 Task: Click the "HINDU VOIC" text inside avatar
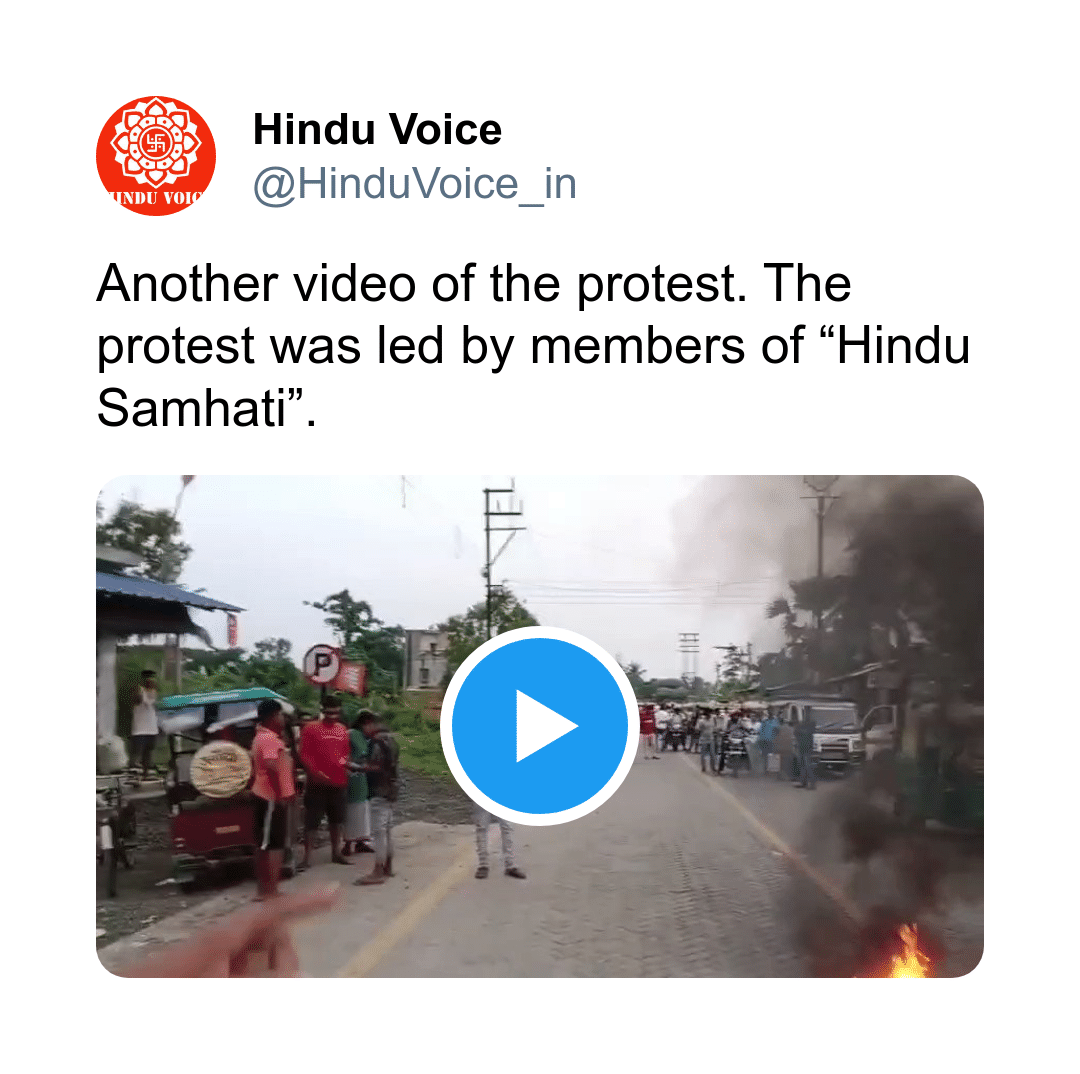(156, 198)
